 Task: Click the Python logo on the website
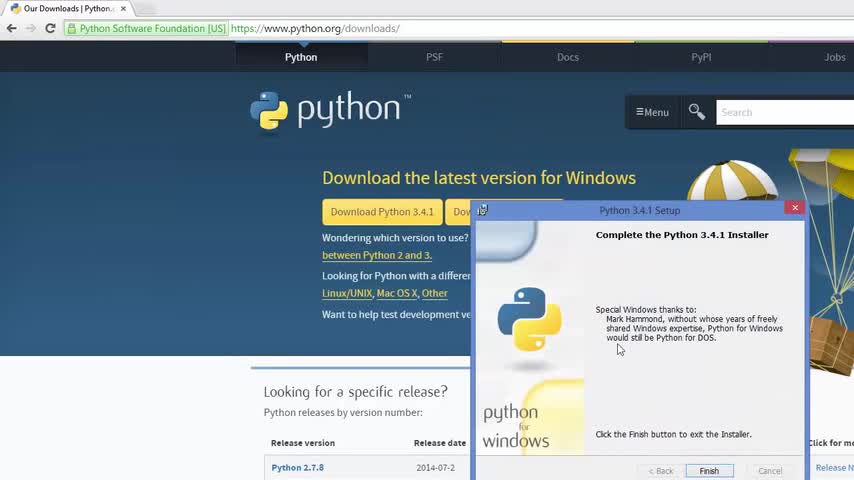point(331,111)
